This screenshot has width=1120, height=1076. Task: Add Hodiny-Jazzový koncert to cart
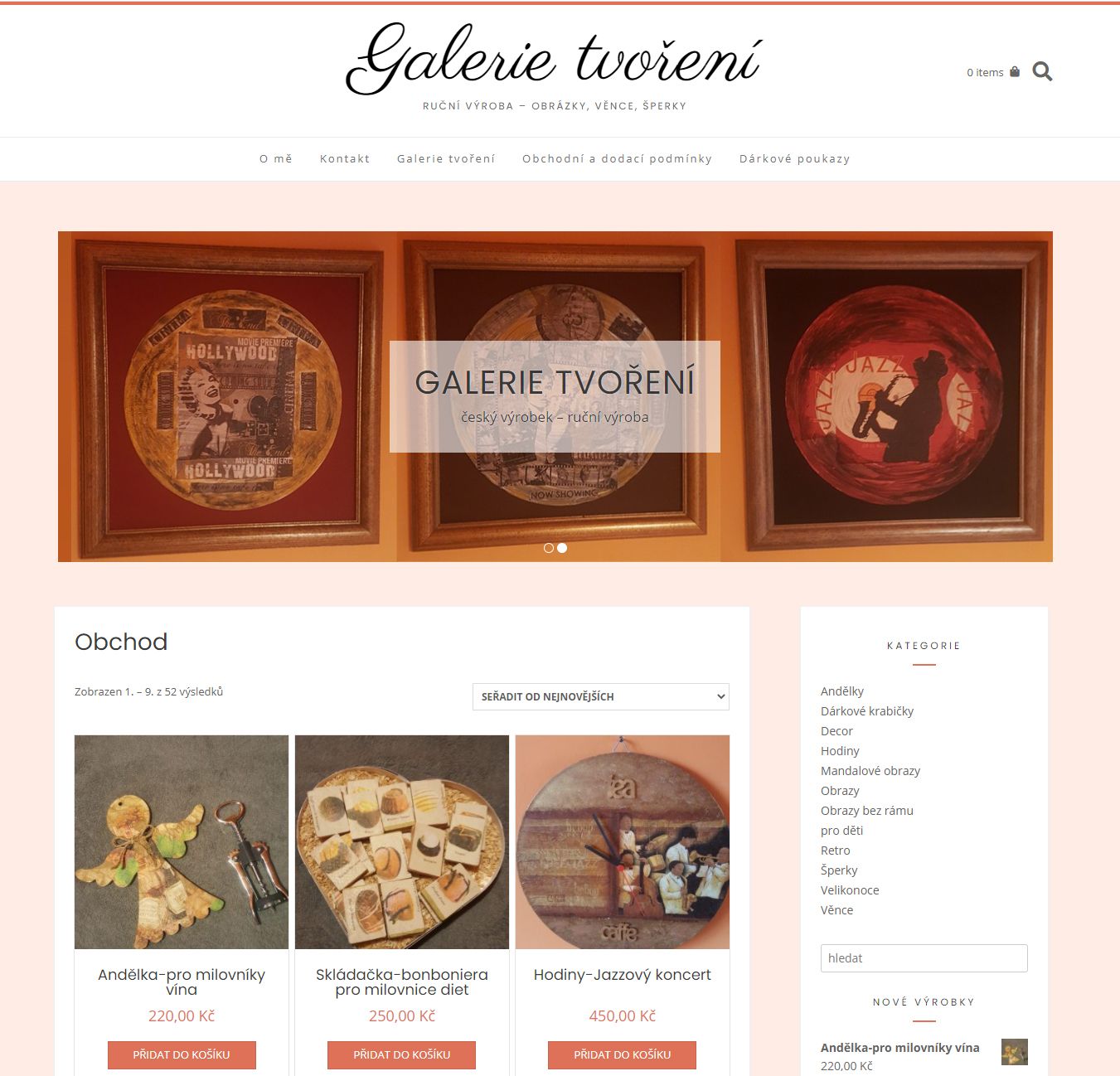click(x=623, y=1054)
